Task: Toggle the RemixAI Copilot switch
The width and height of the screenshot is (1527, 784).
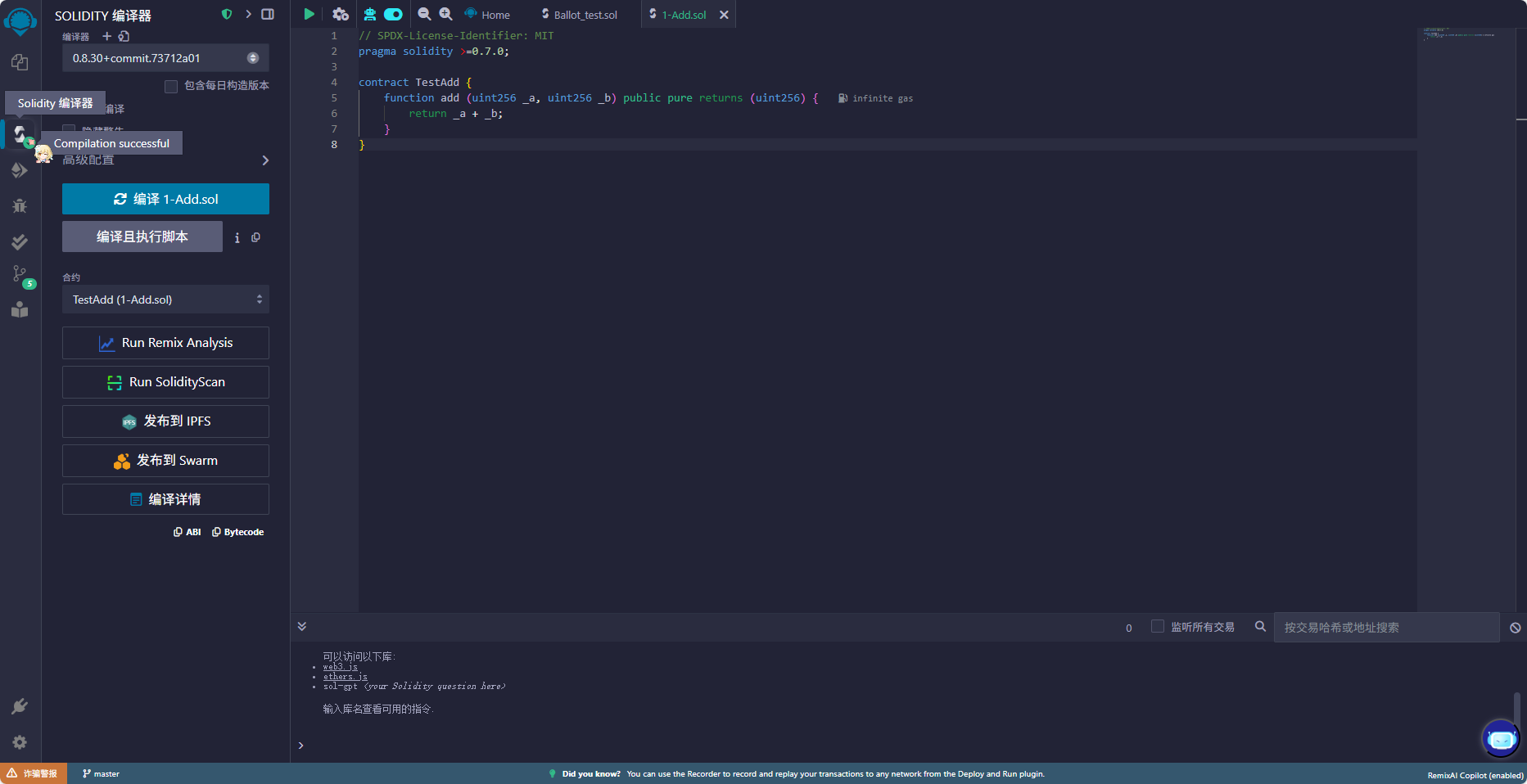Action: click(393, 14)
